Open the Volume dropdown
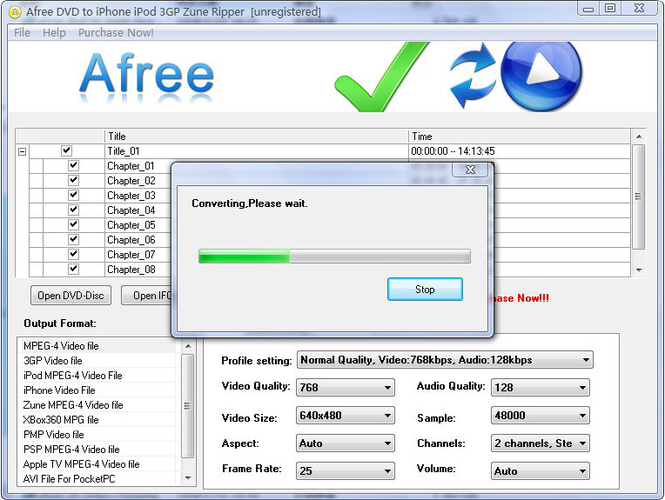The width and height of the screenshot is (665, 500). pyautogui.click(x=540, y=471)
